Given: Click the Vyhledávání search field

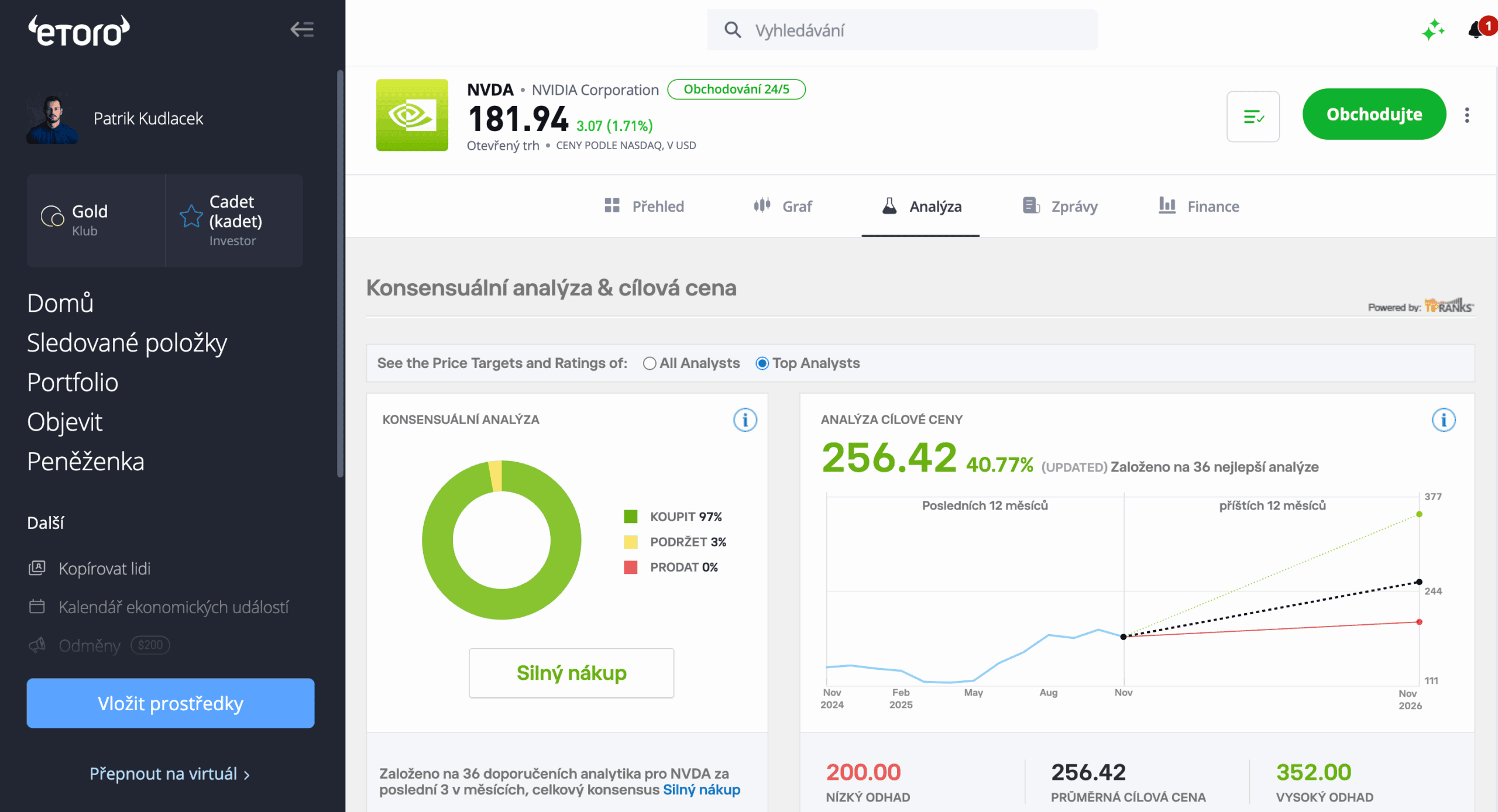Looking at the screenshot, I should point(902,30).
